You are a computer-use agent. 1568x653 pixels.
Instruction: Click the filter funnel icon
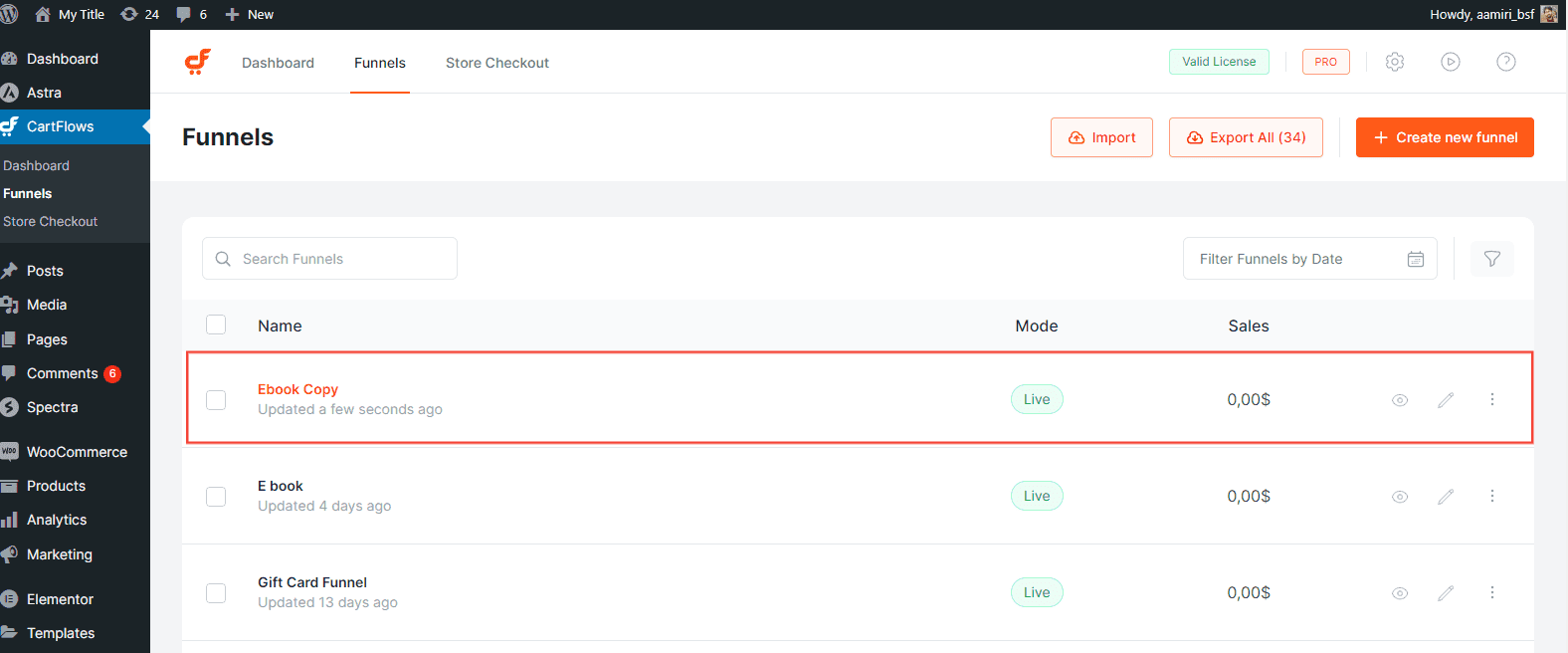(1492, 259)
